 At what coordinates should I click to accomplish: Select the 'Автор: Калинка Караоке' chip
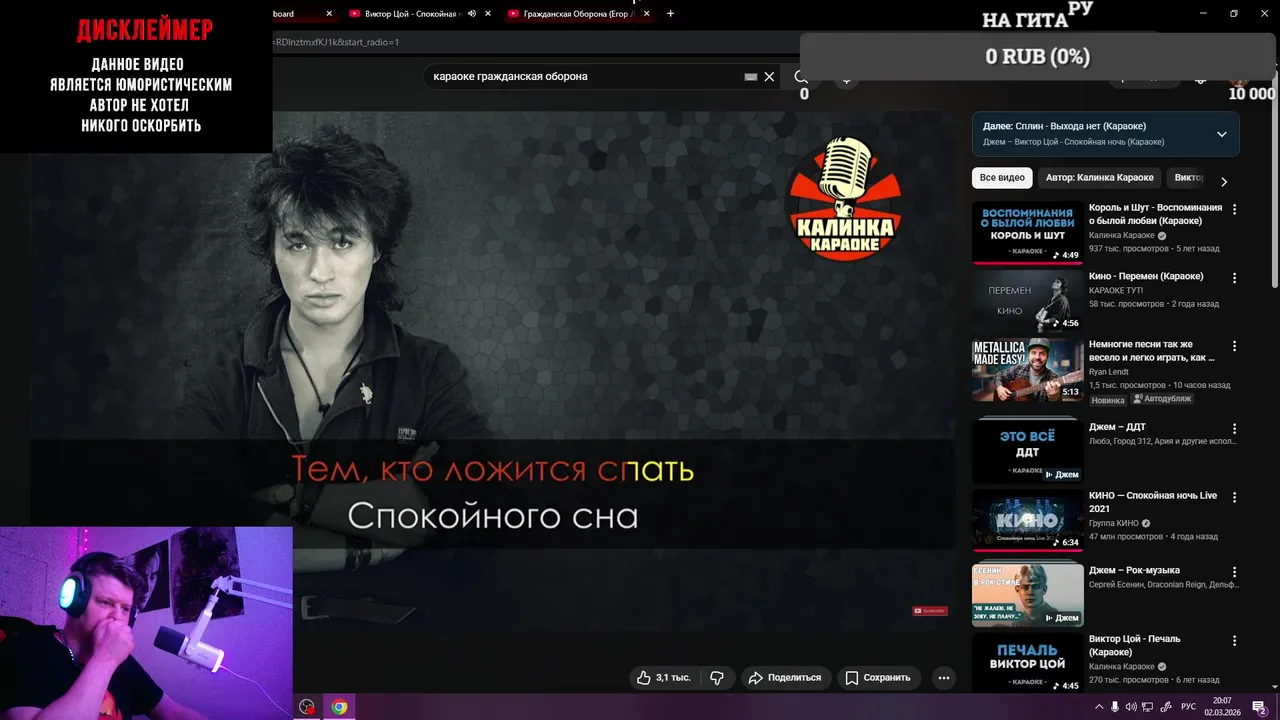tap(1099, 178)
